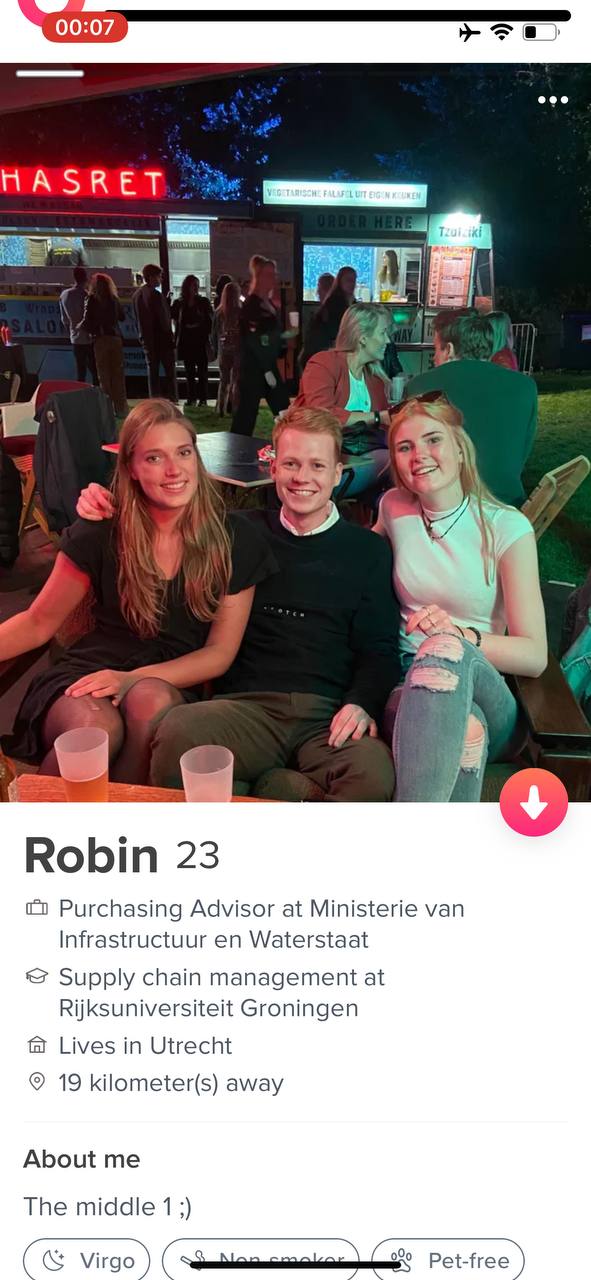Tap the airplane mode status icon
The image size is (591, 1280).
[x=469, y=33]
